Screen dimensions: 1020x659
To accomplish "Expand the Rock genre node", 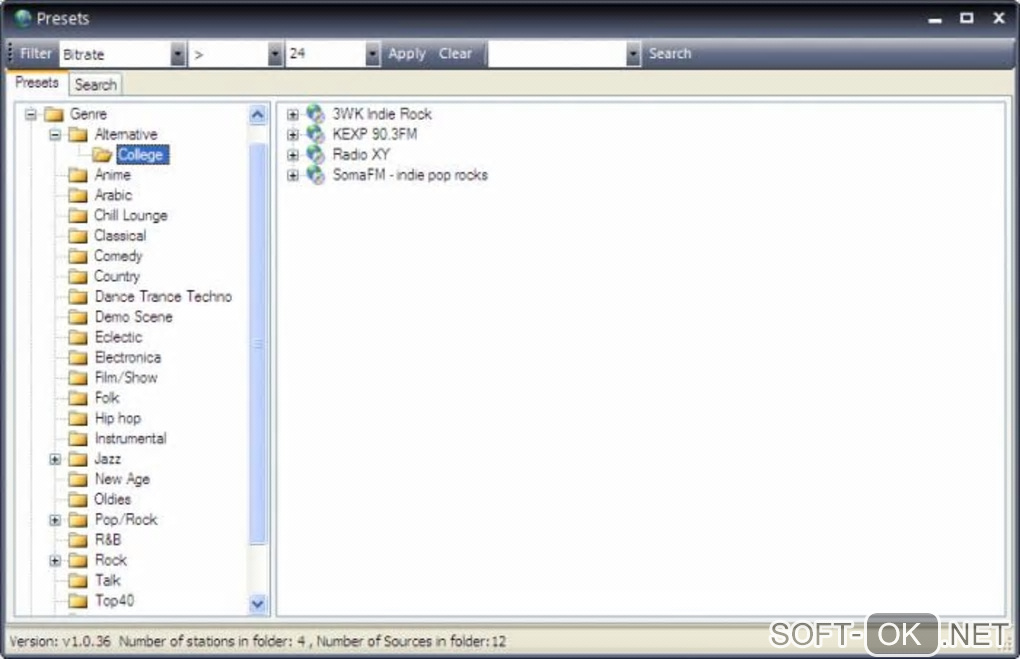I will coord(55,560).
